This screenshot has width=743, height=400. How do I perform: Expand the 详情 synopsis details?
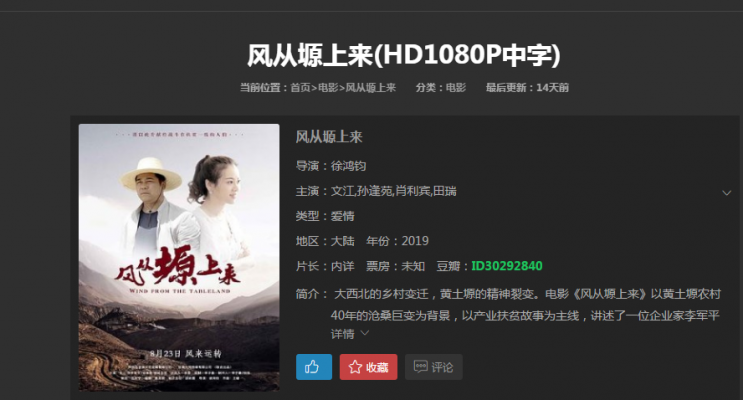tap(343, 334)
